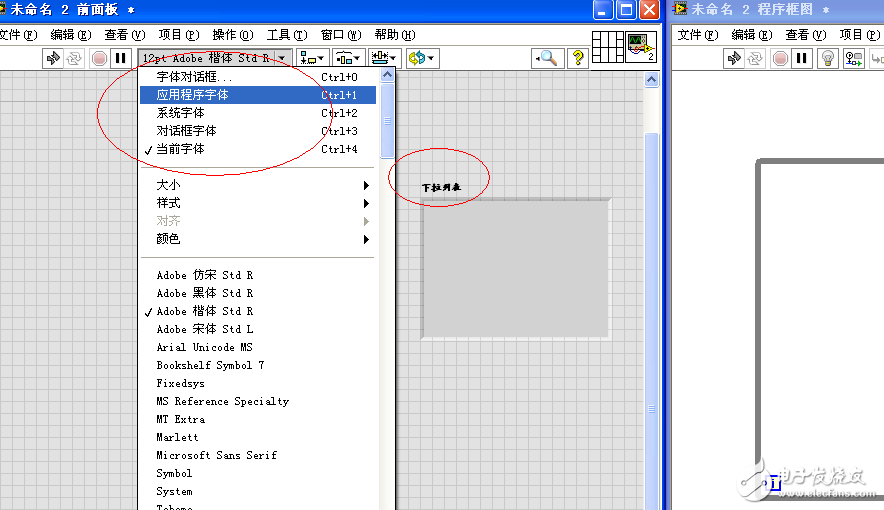Open the Align Objects toolbar dropdown
Image resolution: width=884 pixels, height=510 pixels.
[312, 58]
